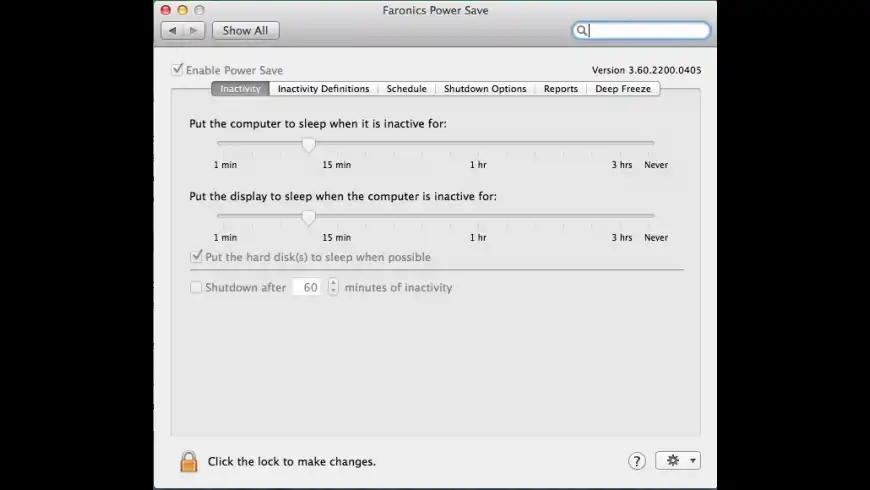This screenshot has height=490, width=870.
Task: Open help with the question mark button
Action: (636, 461)
